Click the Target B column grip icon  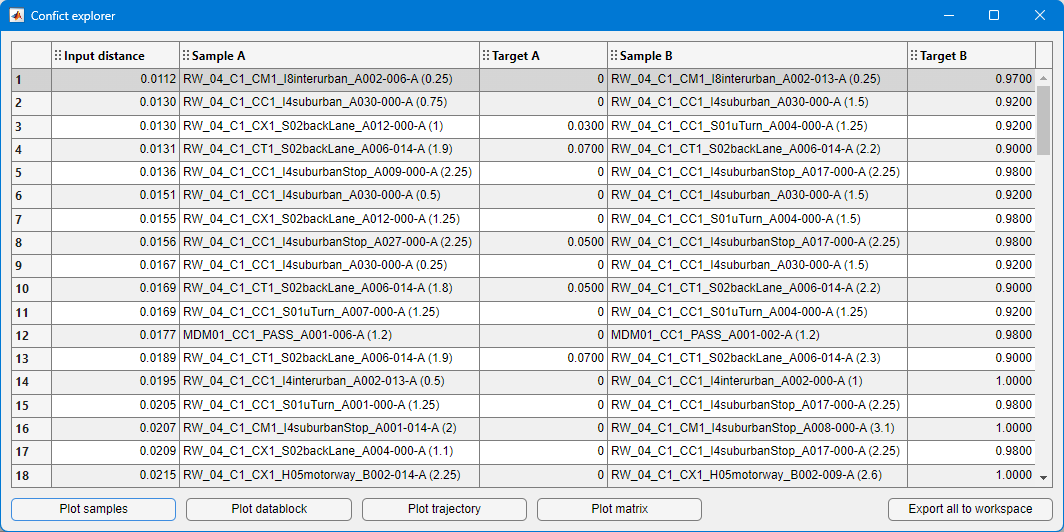914,56
